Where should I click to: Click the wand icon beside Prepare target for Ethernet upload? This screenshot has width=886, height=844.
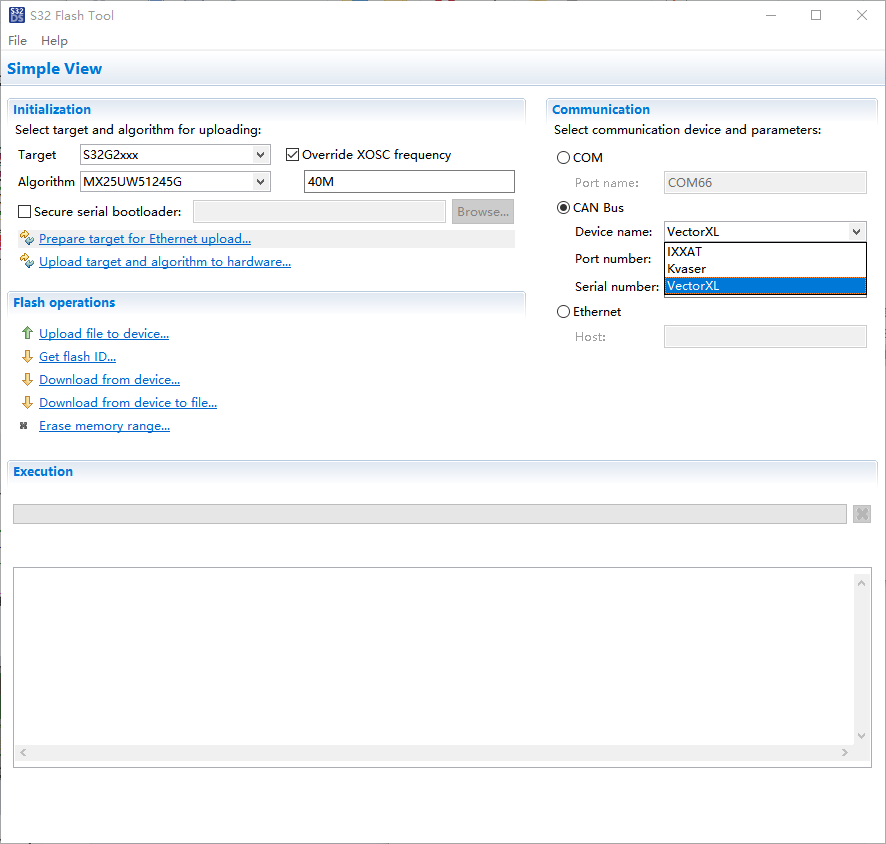click(26, 238)
